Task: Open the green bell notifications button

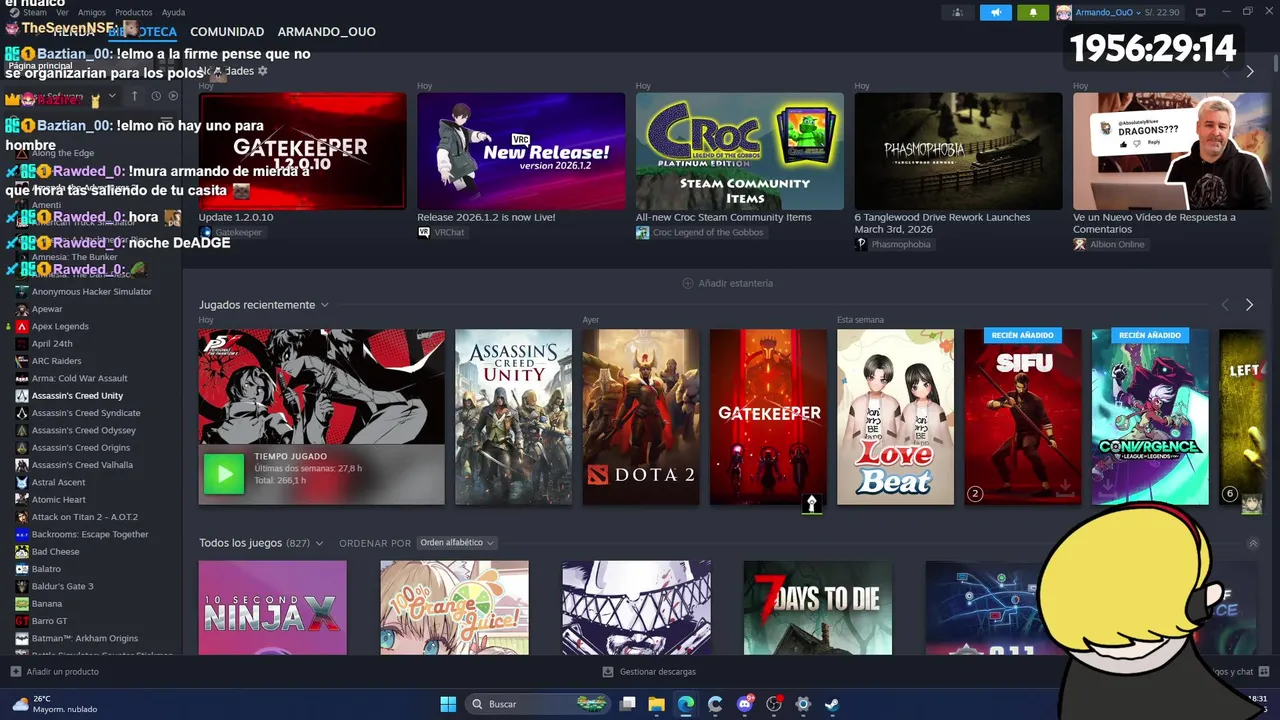Action: coord(1033,12)
